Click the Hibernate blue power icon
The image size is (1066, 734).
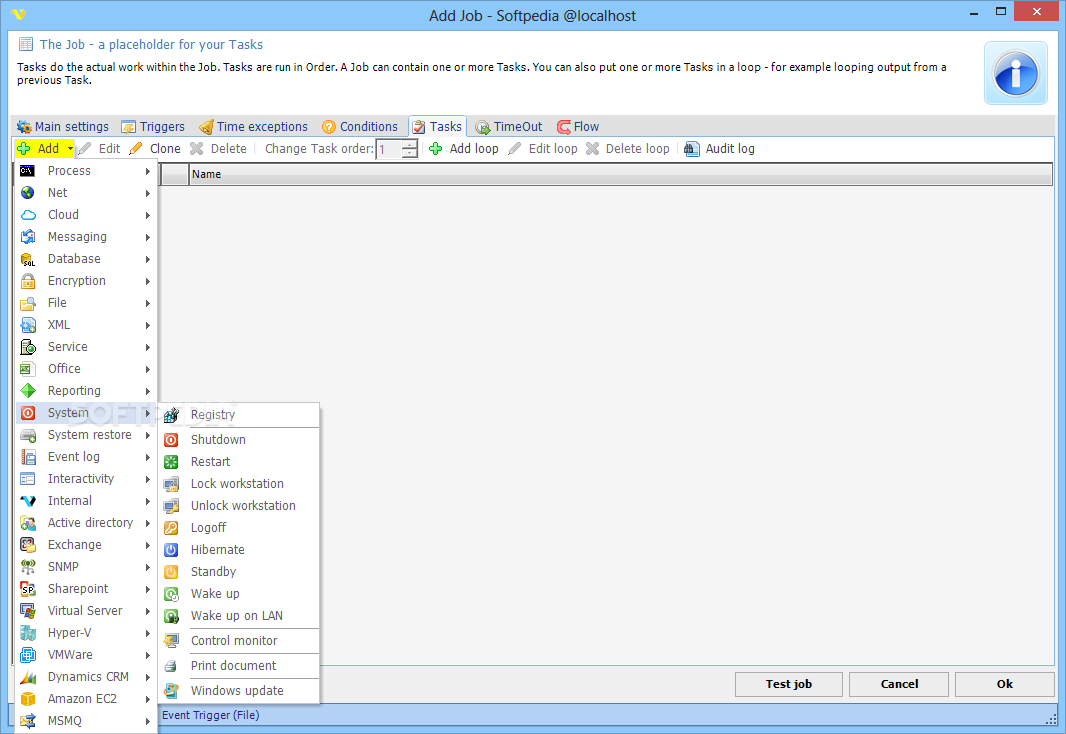171,550
